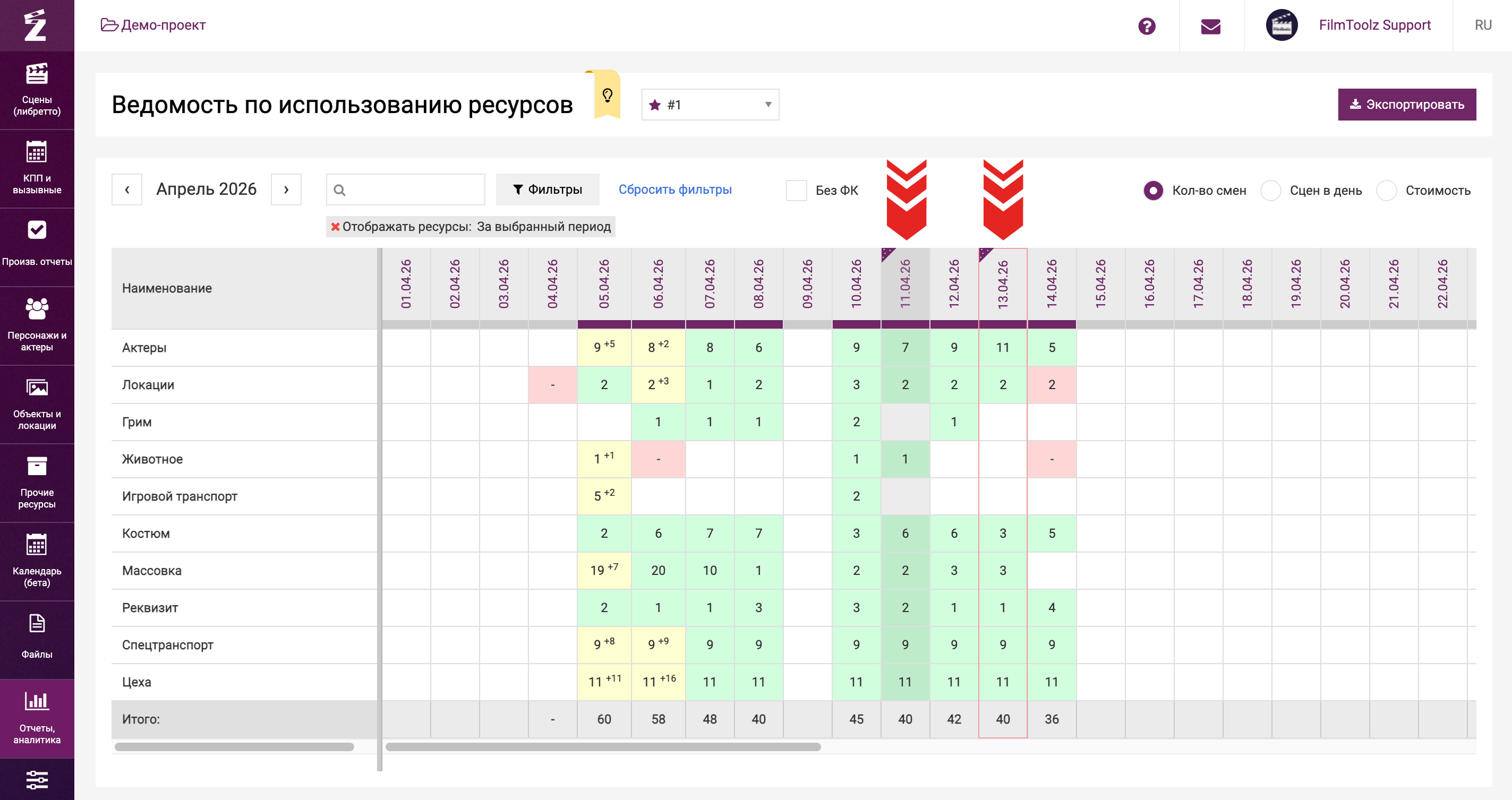Screen dimensions: 1512x800
Task: Go to the next month arrow
Action: [286, 190]
